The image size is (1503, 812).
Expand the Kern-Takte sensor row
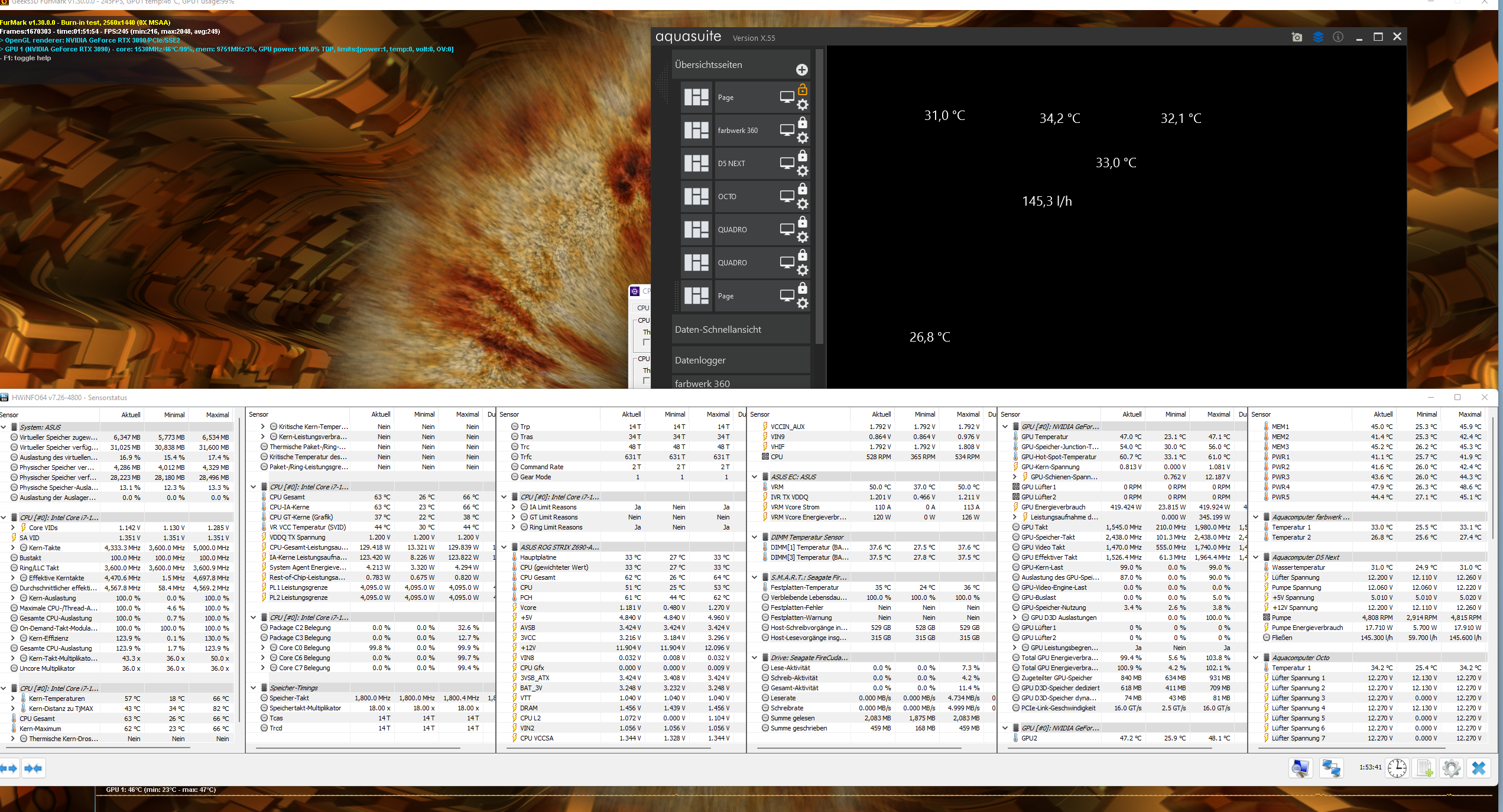13,548
